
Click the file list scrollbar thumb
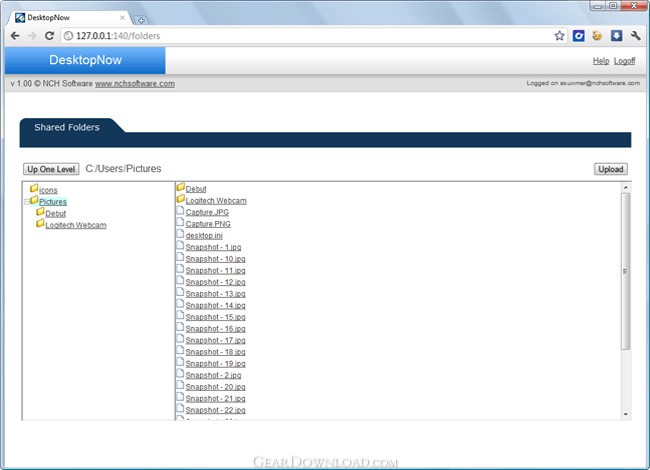pyautogui.click(x=626, y=271)
